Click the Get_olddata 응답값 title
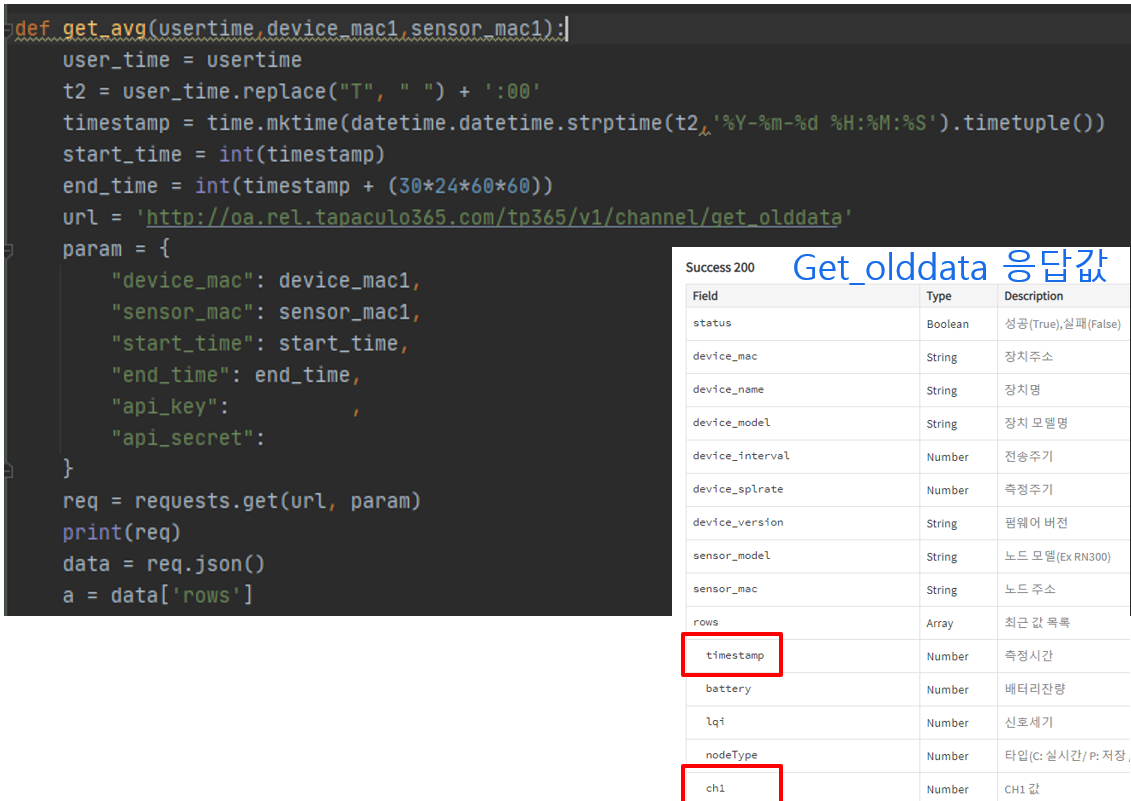The width and height of the screenshot is (1131, 801). tap(949, 265)
